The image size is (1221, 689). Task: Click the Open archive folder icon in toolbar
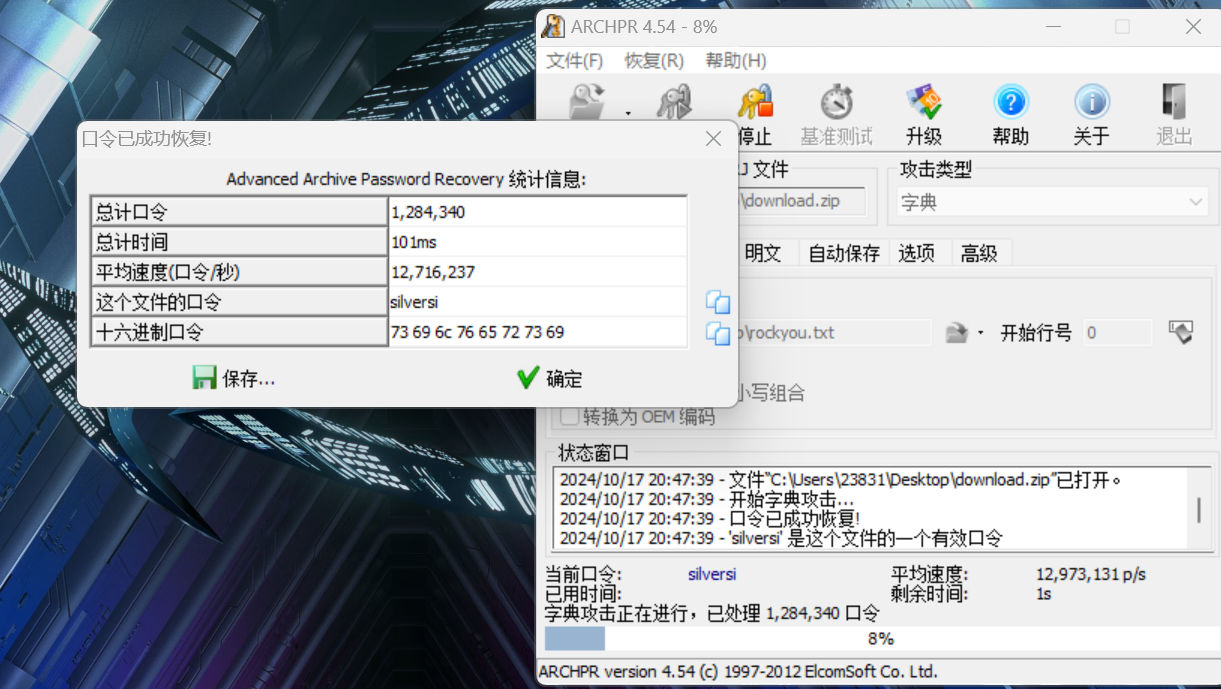pos(587,102)
